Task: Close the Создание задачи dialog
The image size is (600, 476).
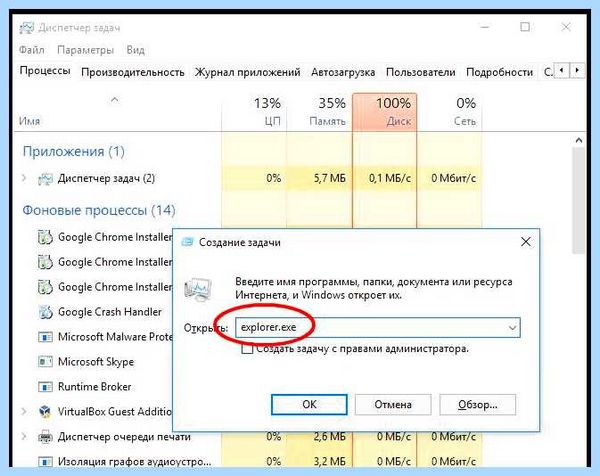Action: point(526,241)
